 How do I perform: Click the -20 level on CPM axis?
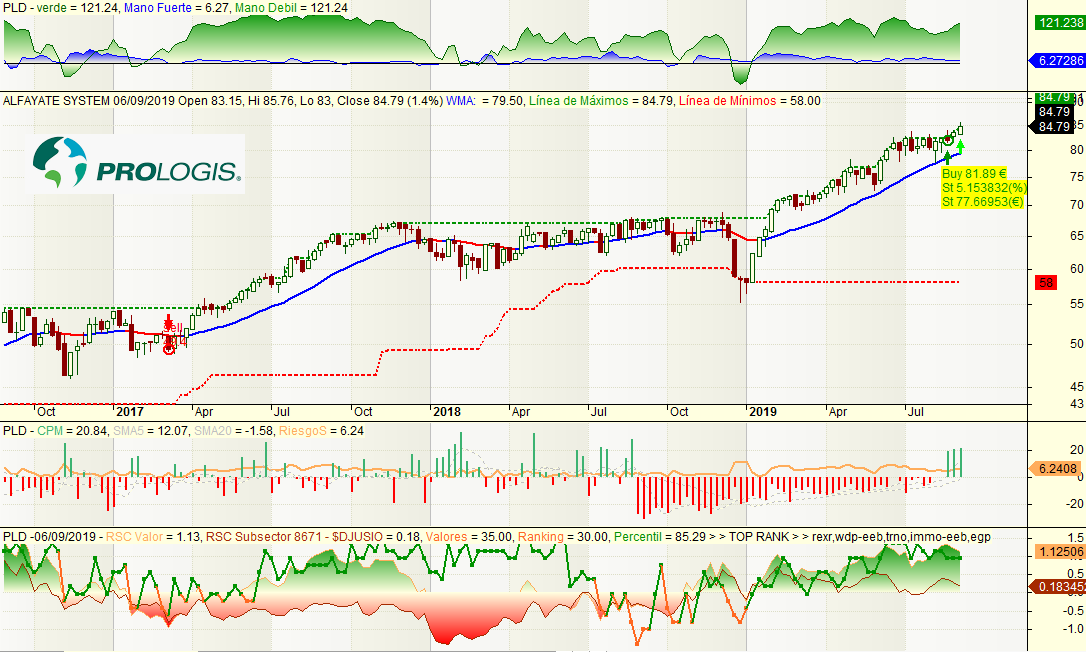click(1076, 504)
